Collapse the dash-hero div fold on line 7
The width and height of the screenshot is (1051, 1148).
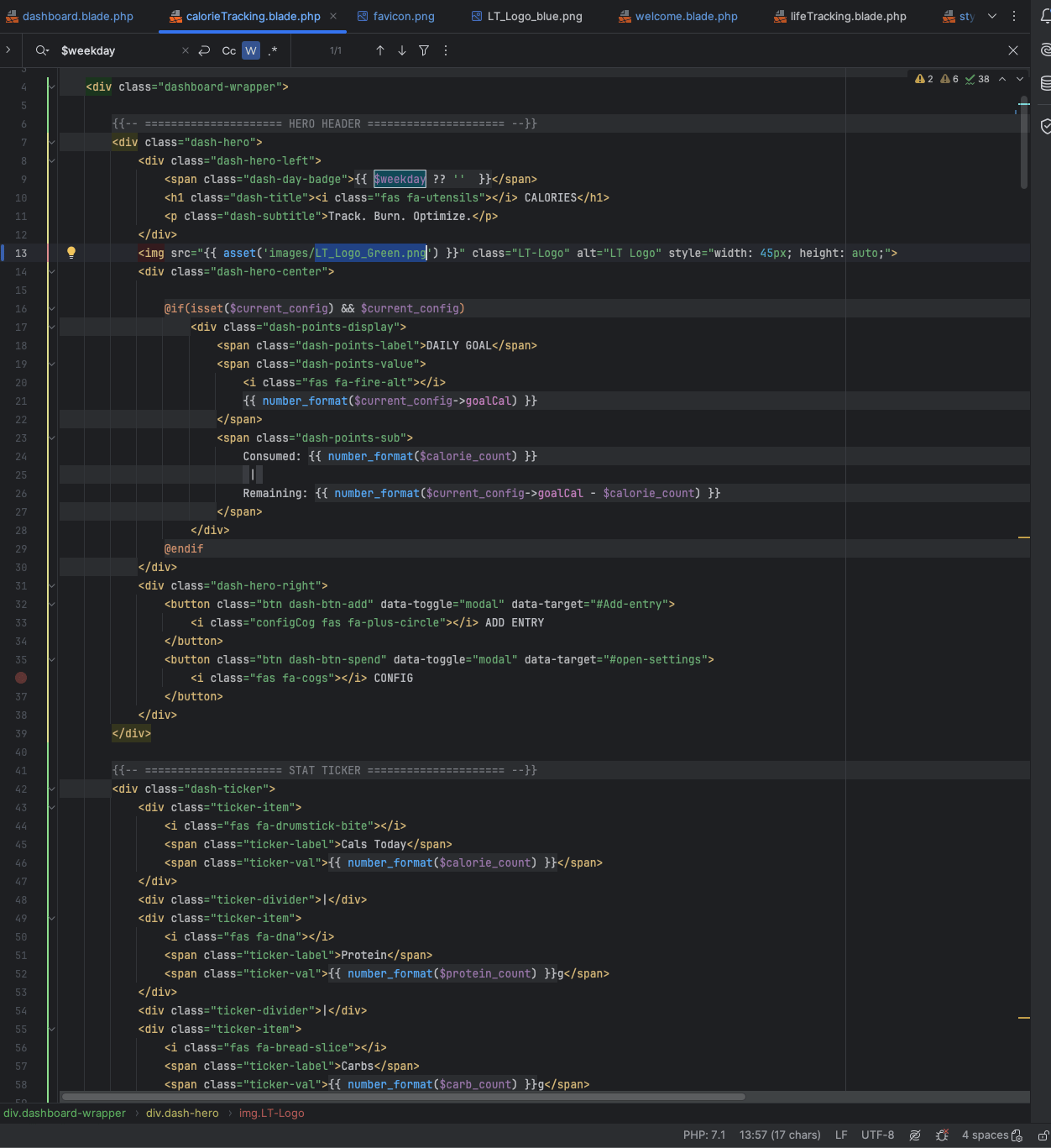coord(51,142)
